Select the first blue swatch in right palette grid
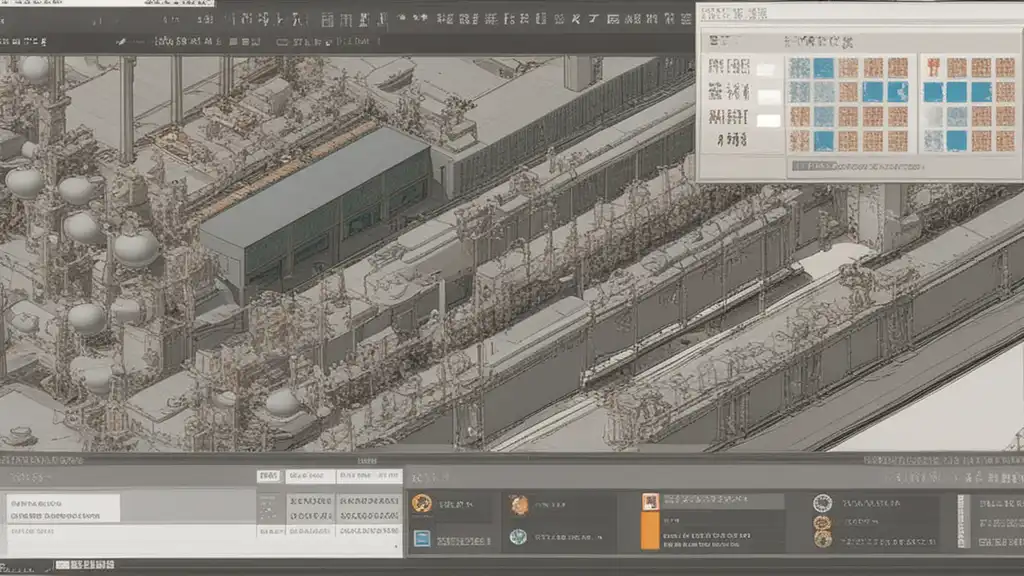This screenshot has height=576, width=1024. point(932,92)
